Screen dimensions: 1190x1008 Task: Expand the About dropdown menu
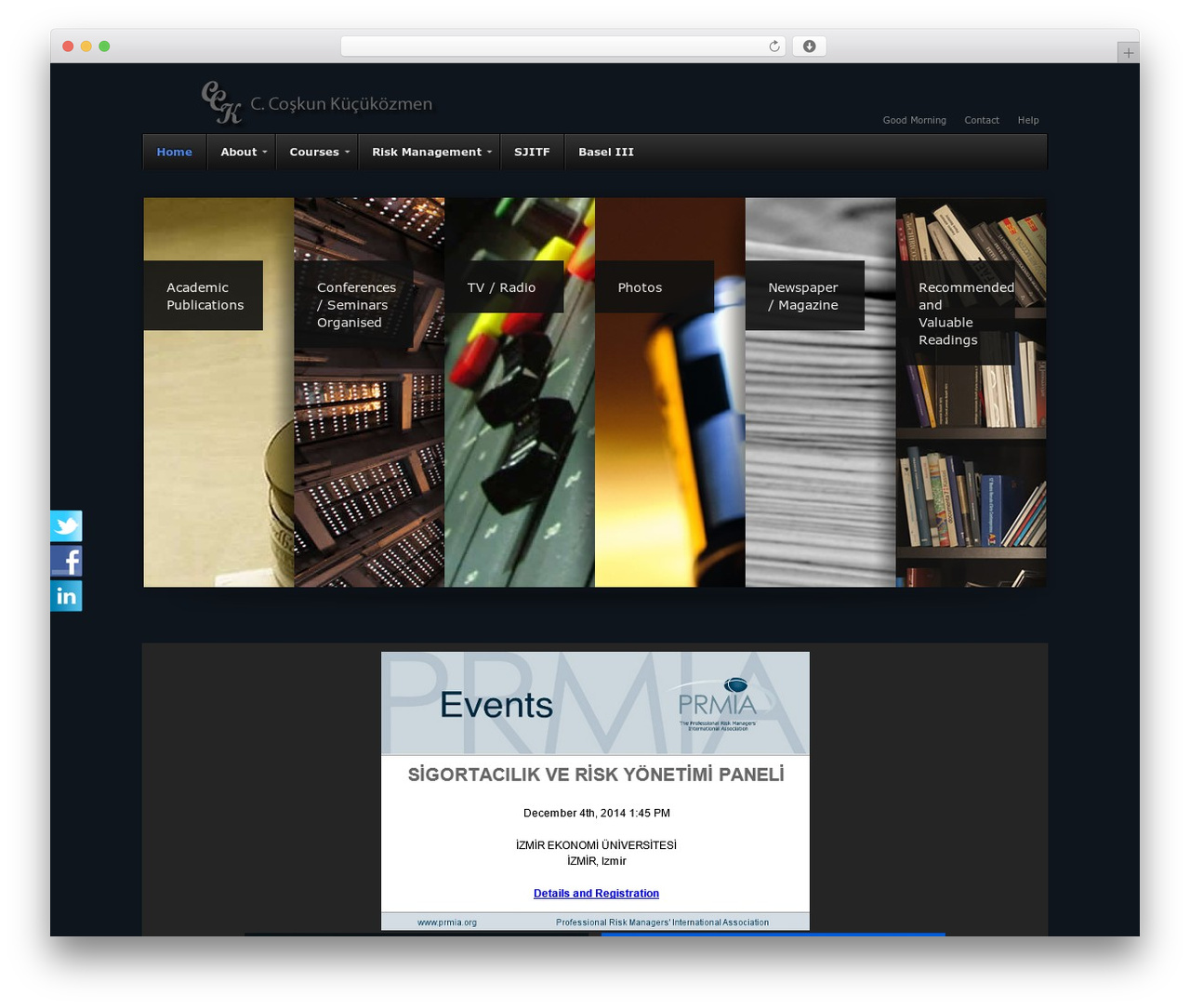[244, 153]
